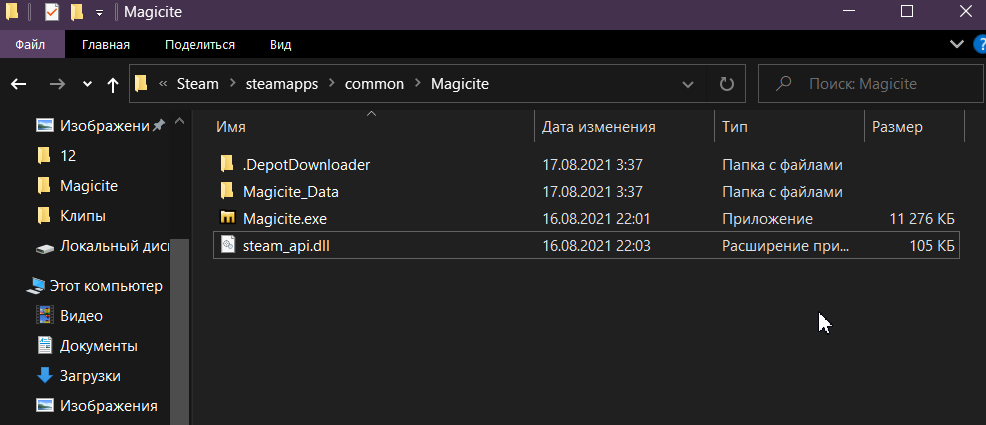Go up one level with the up arrow
This screenshot has width=986, height=425.
coord(113,84)
